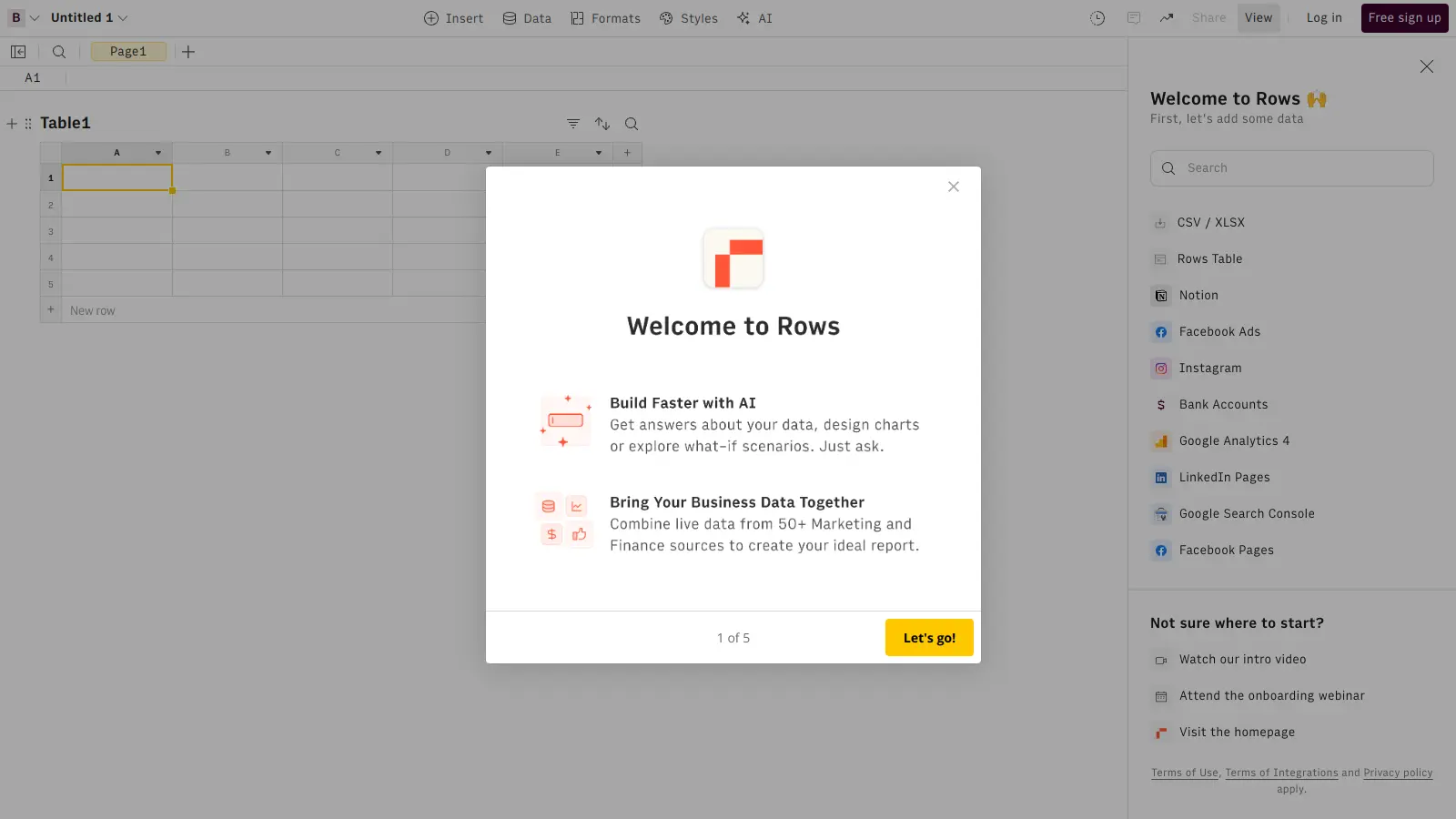Expand column B dropdown arrow

(x=268, y=153)
